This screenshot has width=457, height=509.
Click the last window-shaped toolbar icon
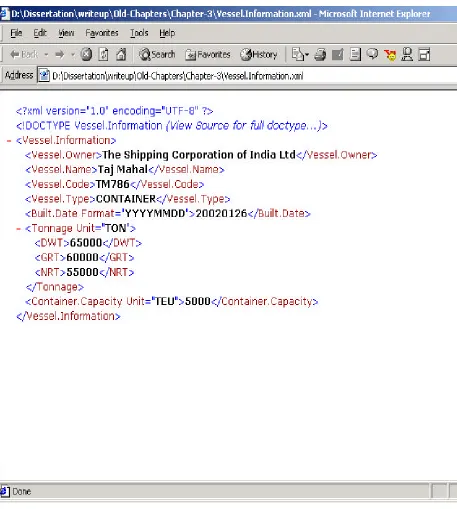[x=424, y=54]
